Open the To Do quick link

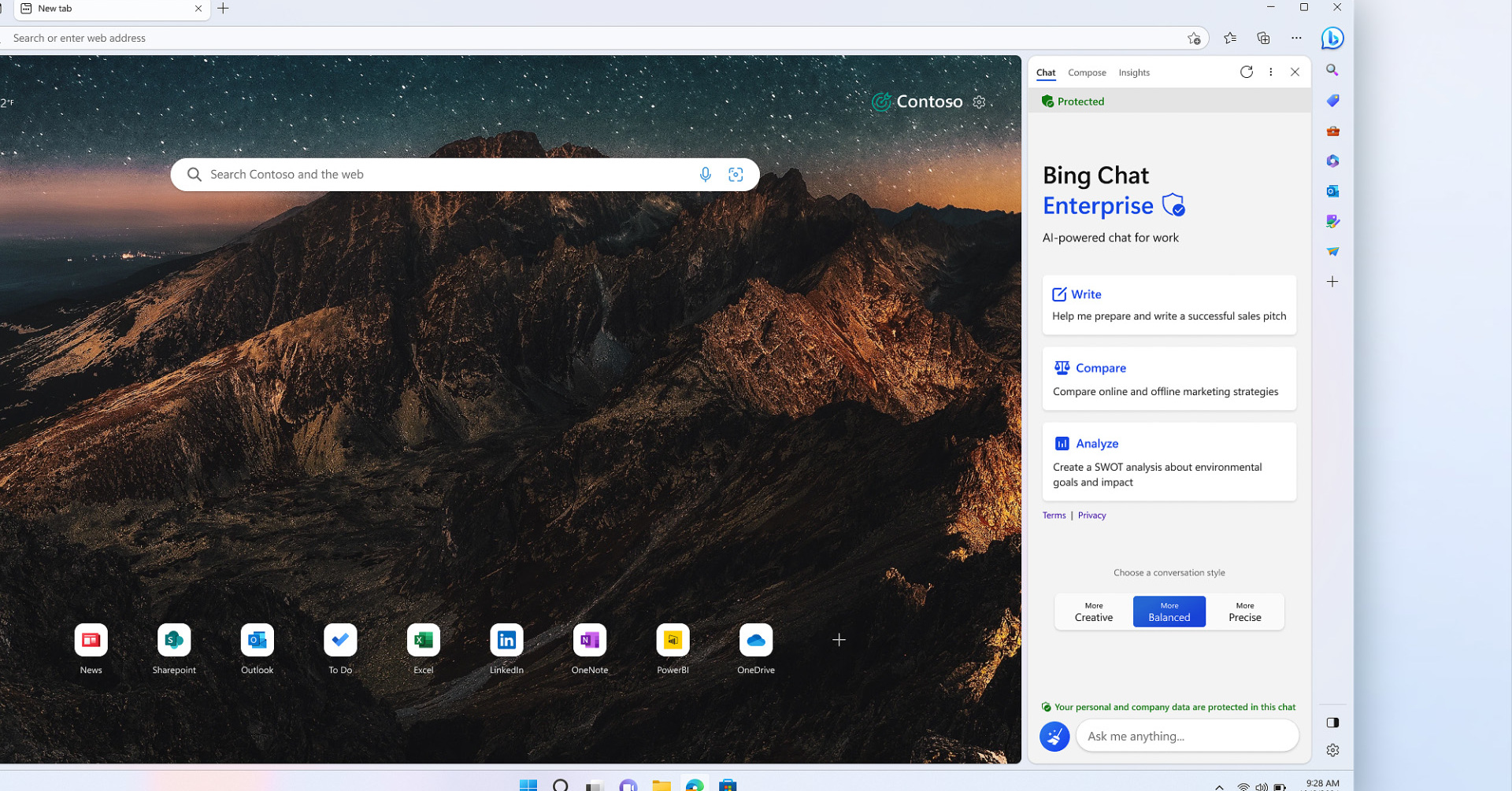[340, 649]
